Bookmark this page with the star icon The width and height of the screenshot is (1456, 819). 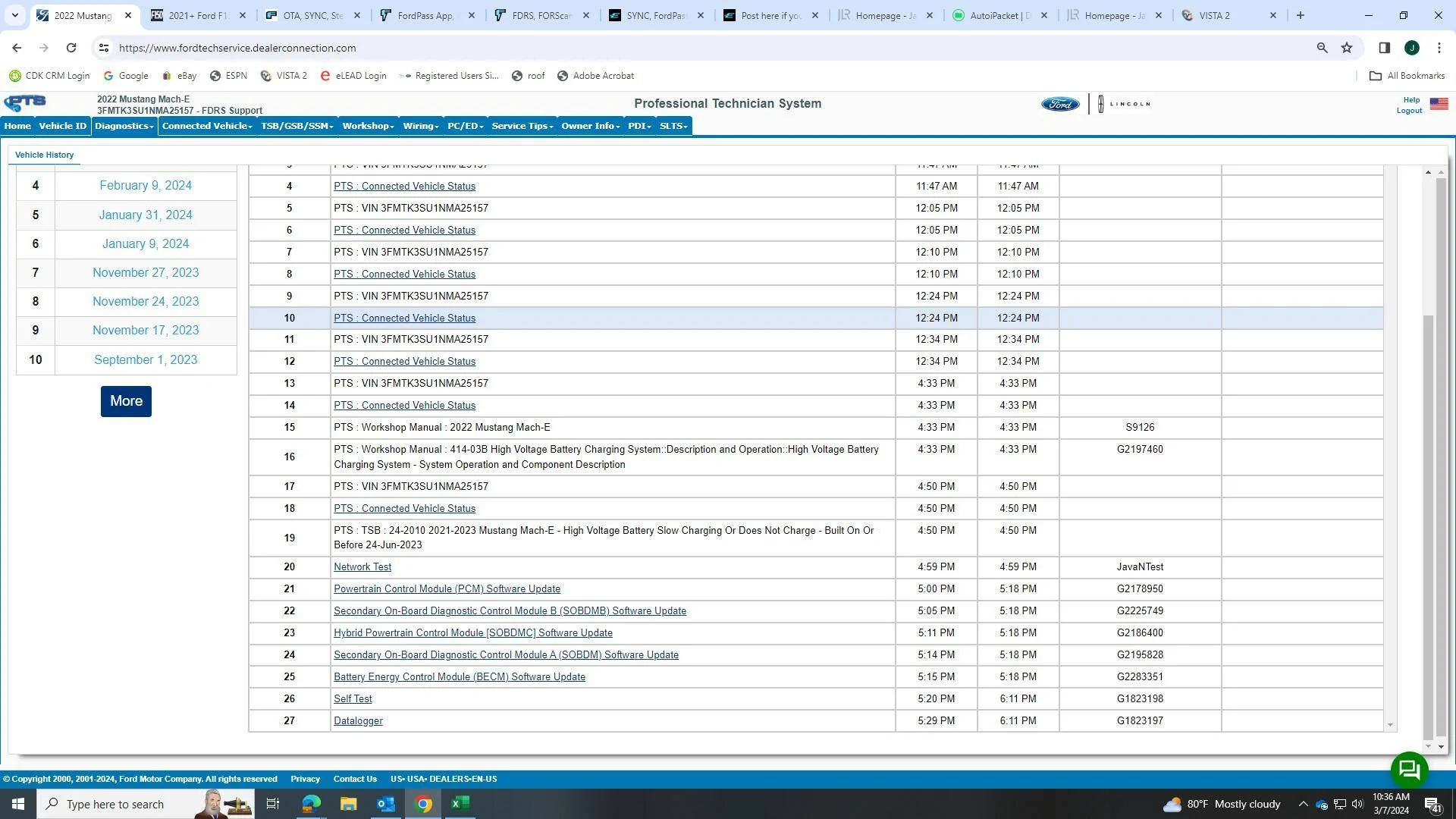(x=1347, y=48)
